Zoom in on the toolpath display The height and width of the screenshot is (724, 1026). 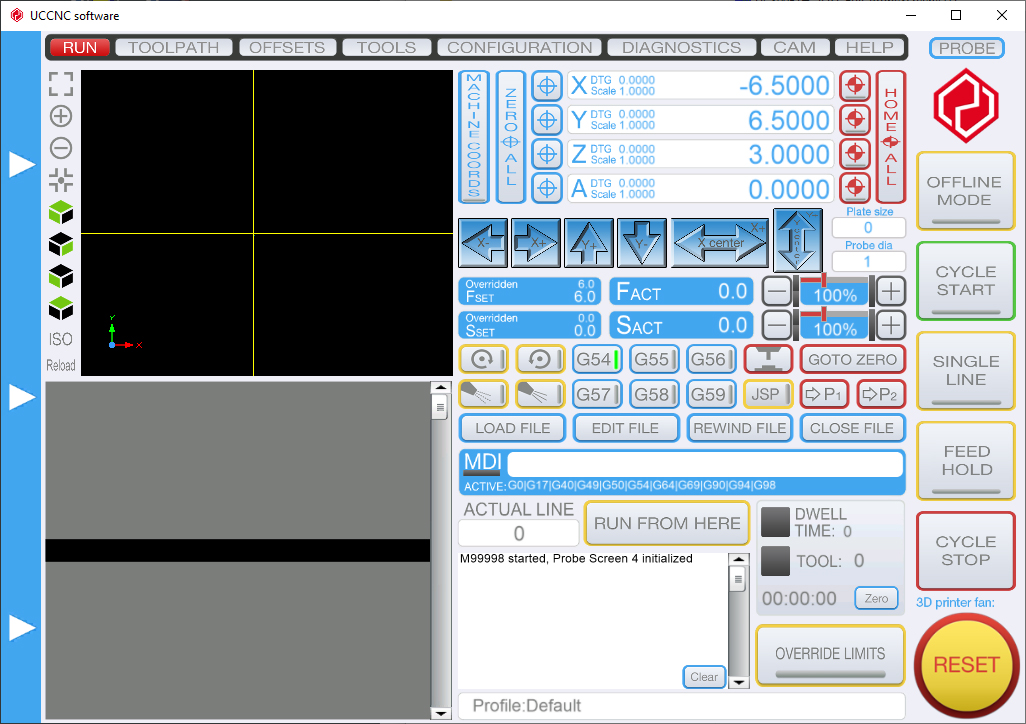(x=60, y=116)
